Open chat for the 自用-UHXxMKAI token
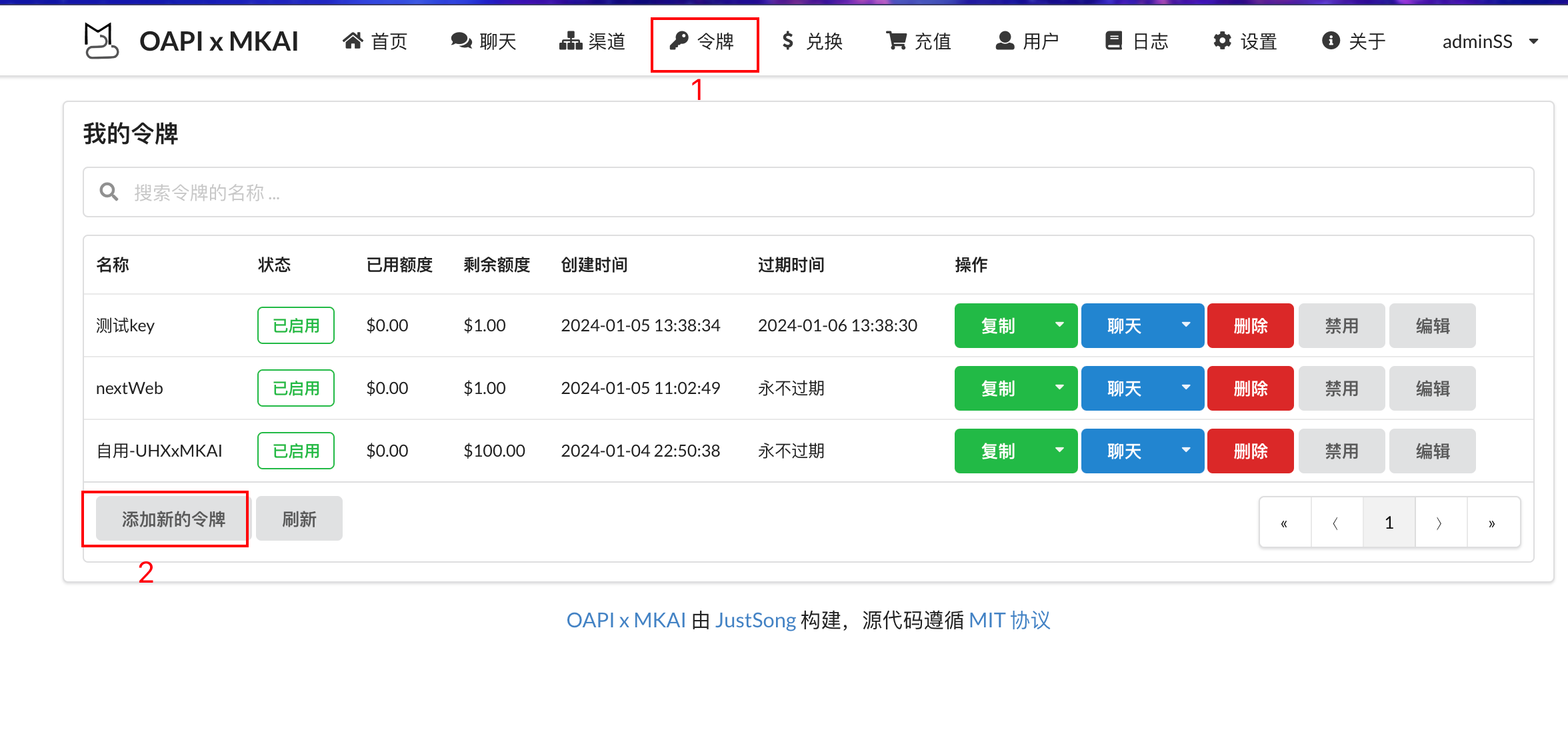Viewport: 1568px width, 732px height. [x=1125, y=451]
